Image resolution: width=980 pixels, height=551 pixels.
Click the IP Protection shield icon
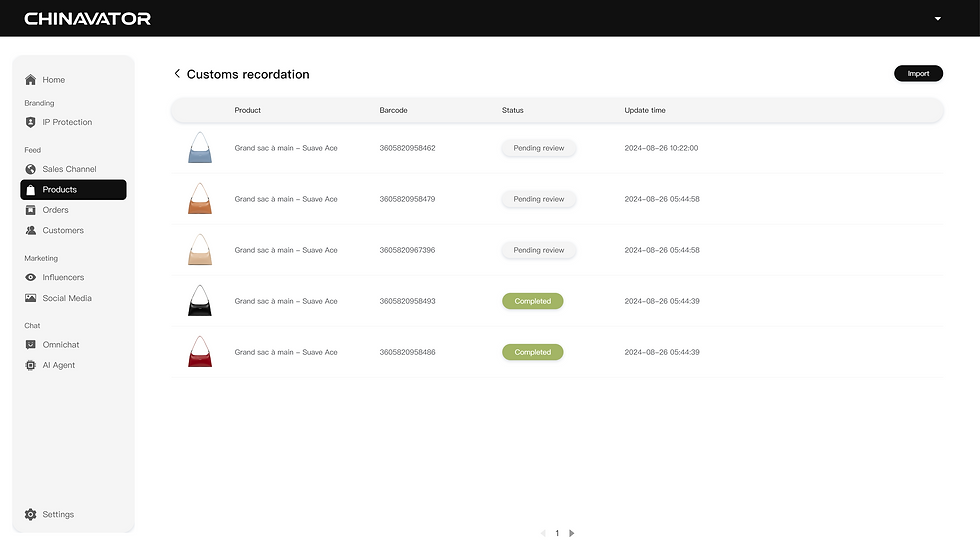point(30,122)
